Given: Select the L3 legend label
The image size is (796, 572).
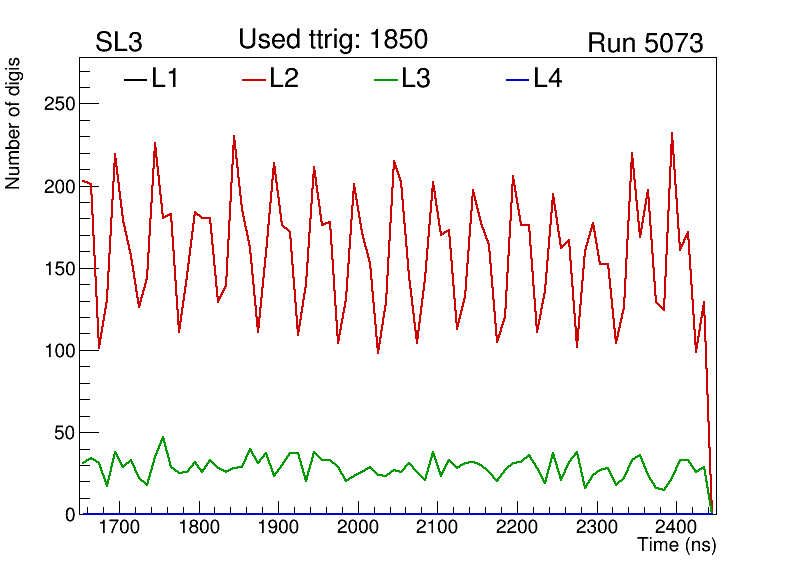Looking at the screenshot, I should point(416,79).
